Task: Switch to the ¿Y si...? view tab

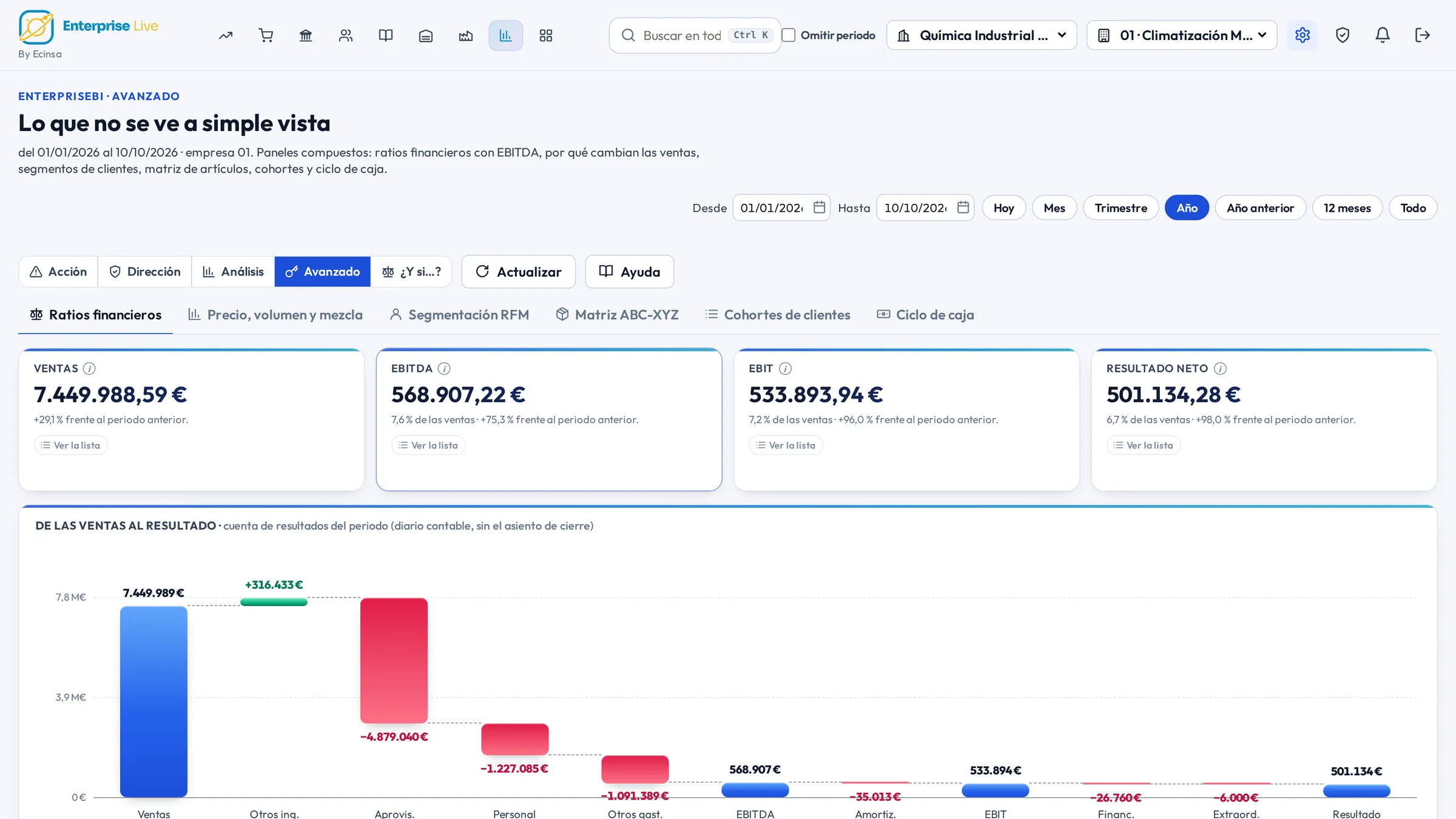Action: coord(411,271)
